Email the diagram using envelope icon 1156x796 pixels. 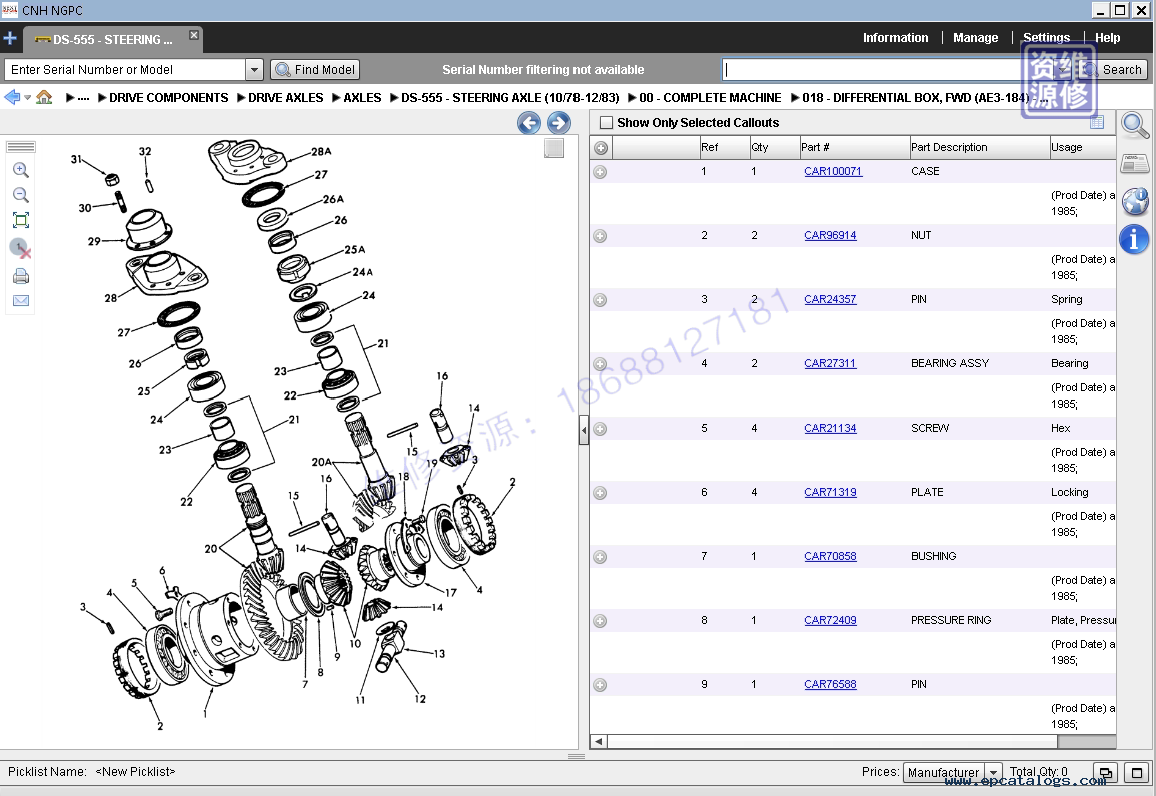20,301
